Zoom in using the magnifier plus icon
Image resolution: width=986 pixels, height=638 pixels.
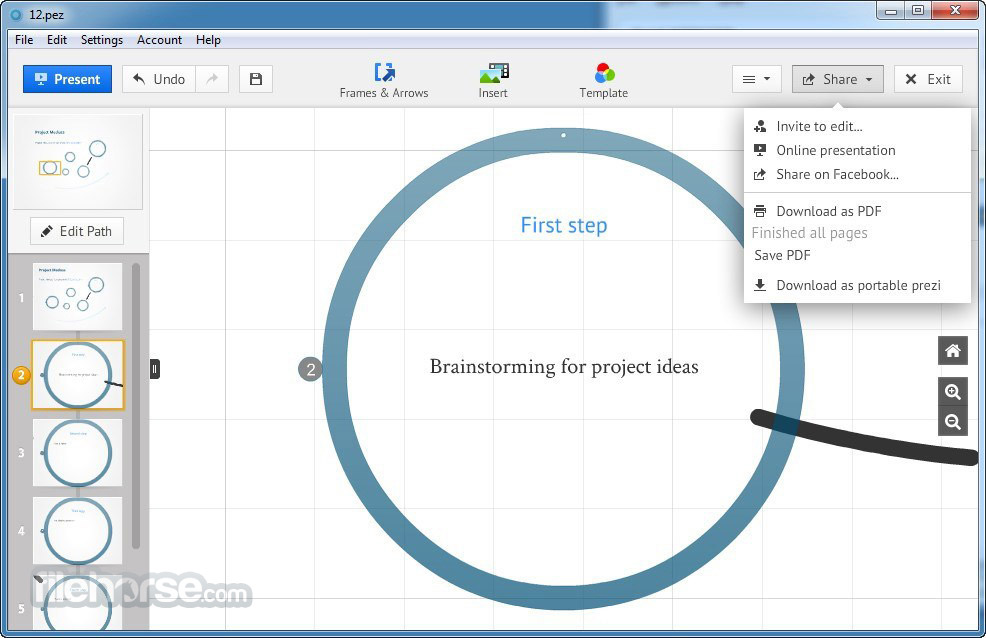953,392
